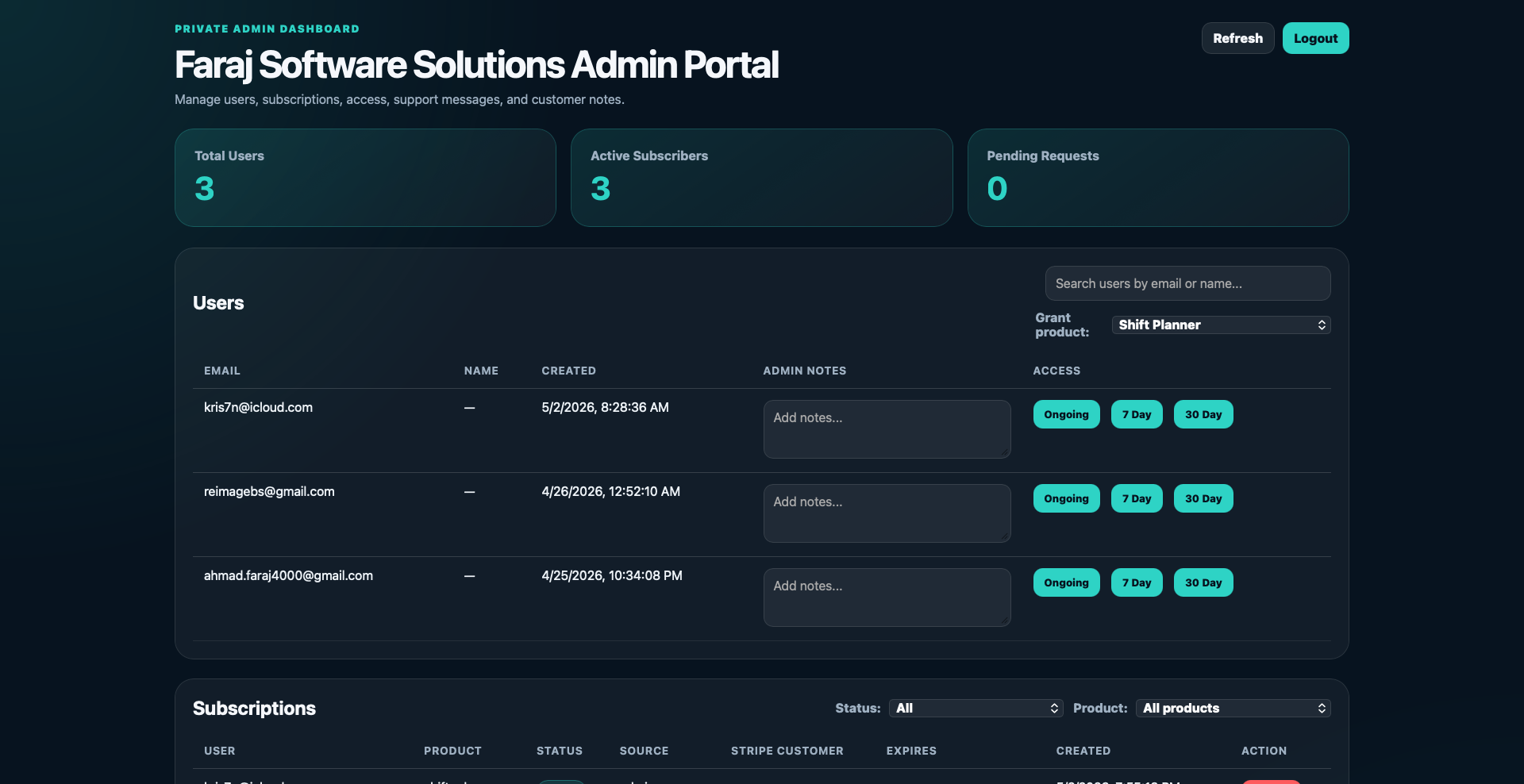Click the Refresh button

pos(1237,38)
